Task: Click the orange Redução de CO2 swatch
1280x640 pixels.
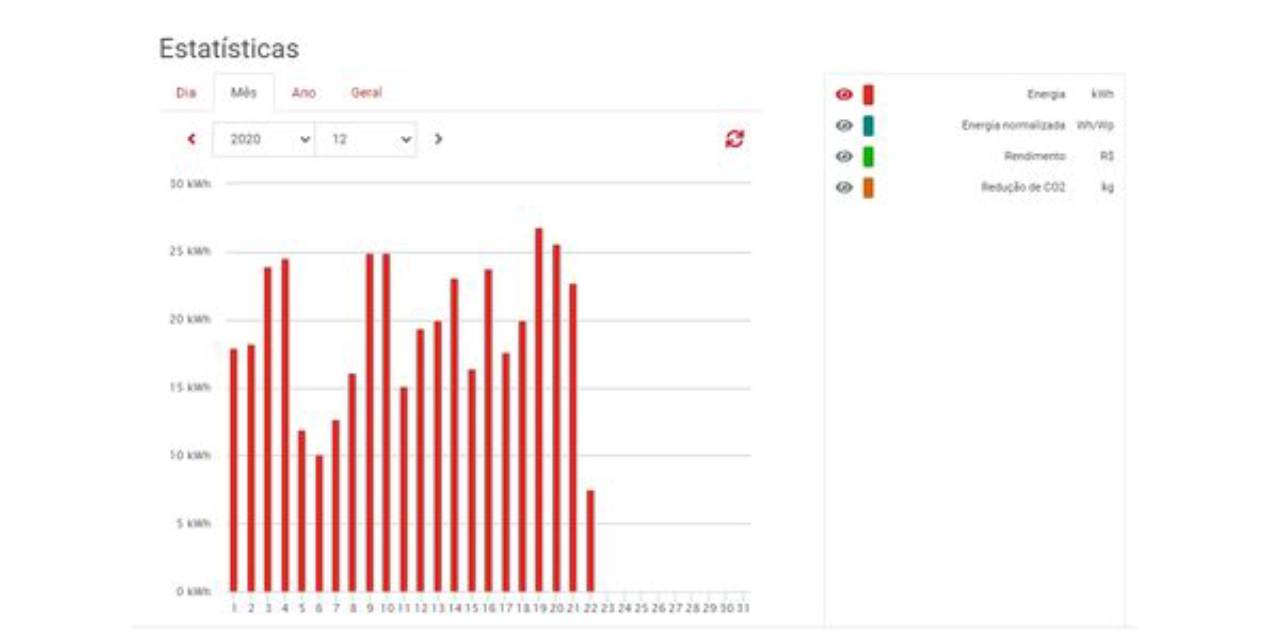Action: 868,187
